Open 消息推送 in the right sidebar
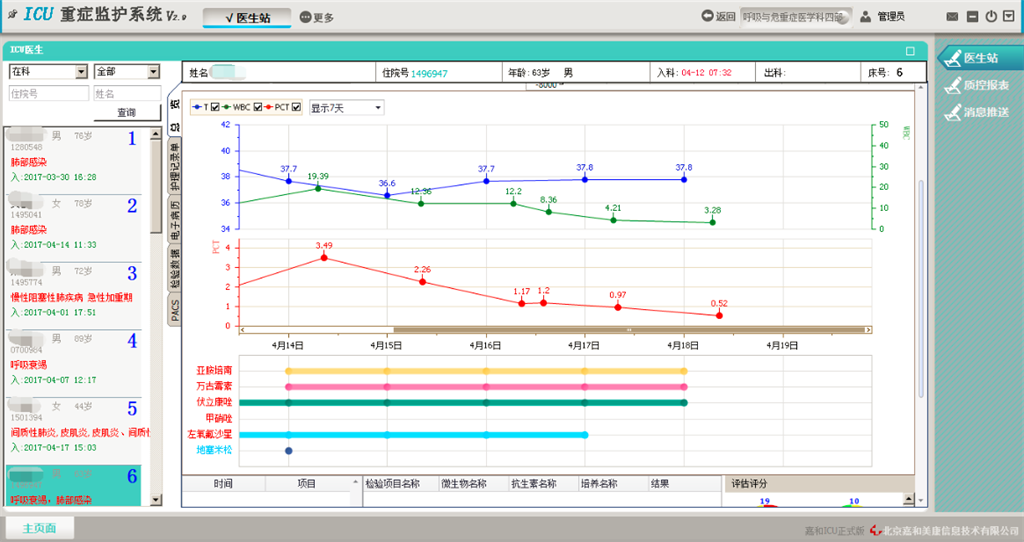Image resolution: width=1024 pixels, height=542 pixels. click(x=977, y=112)
